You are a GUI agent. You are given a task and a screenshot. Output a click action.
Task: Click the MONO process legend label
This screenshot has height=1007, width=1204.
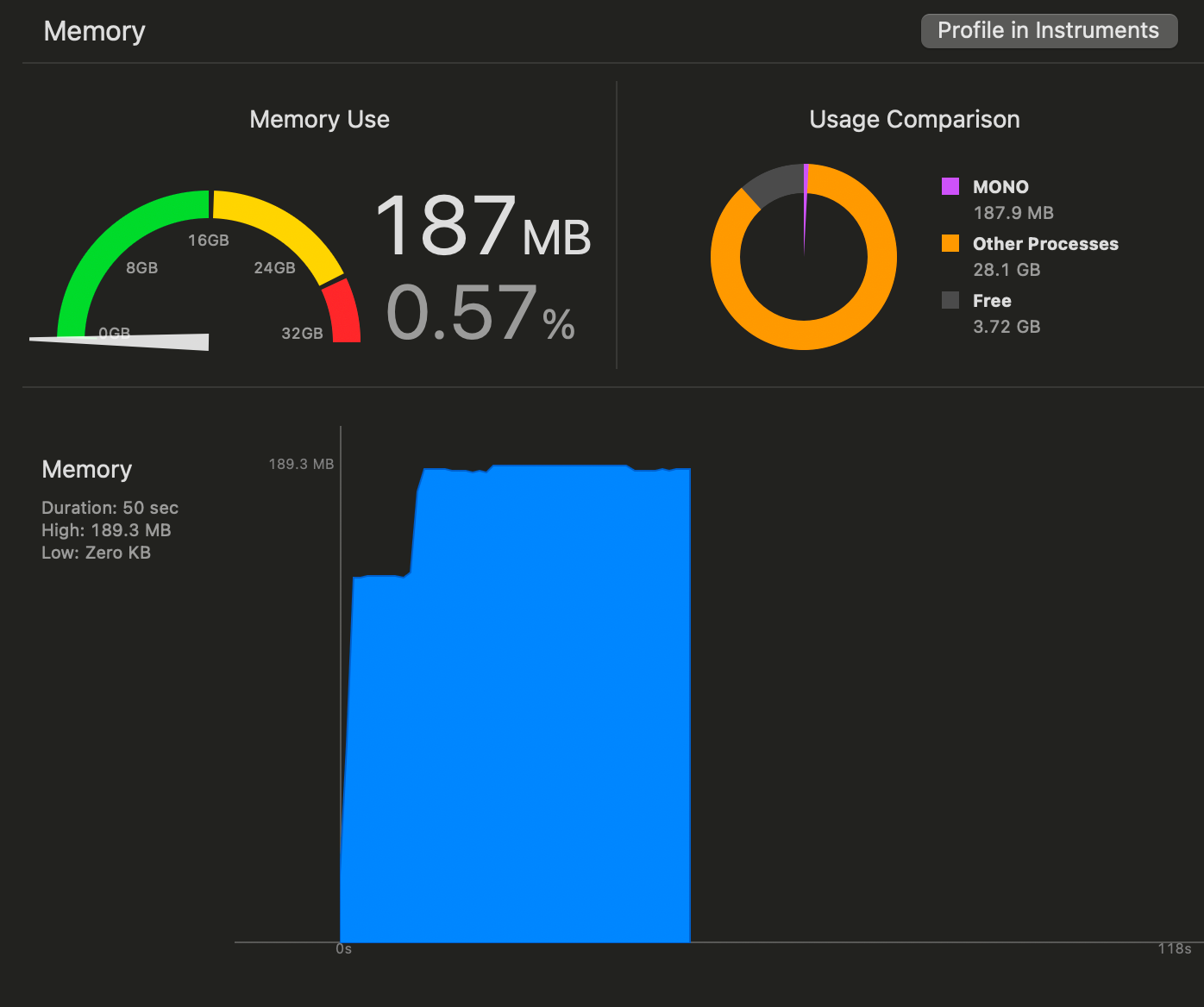coord(1000,187)
